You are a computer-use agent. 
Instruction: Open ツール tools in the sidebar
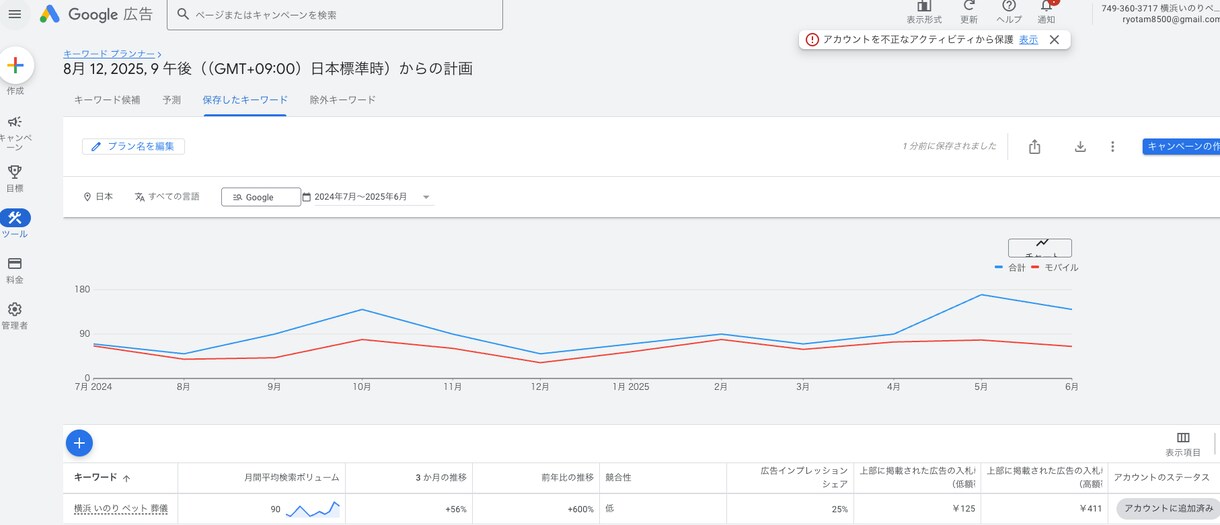coord(15,224)
